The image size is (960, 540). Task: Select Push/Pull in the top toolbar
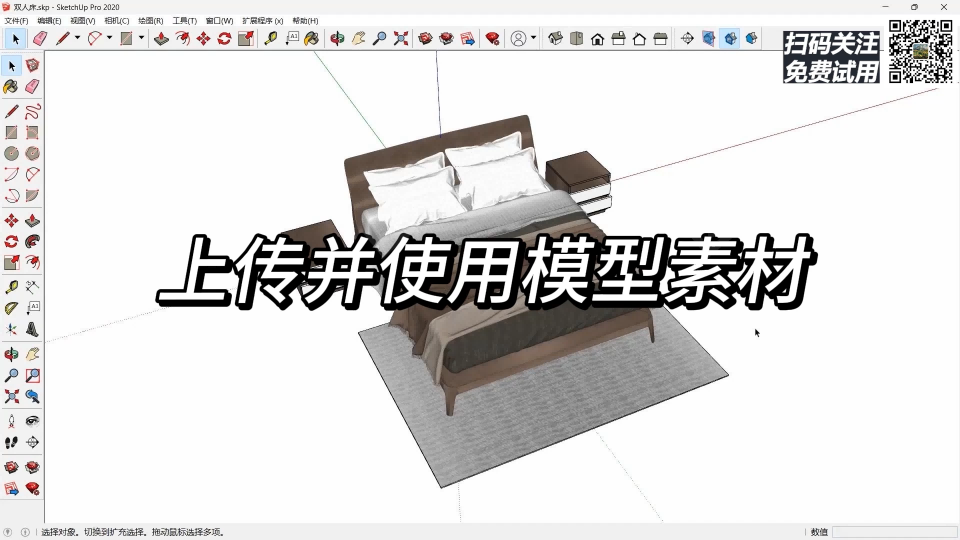click(x=161, y=39)
